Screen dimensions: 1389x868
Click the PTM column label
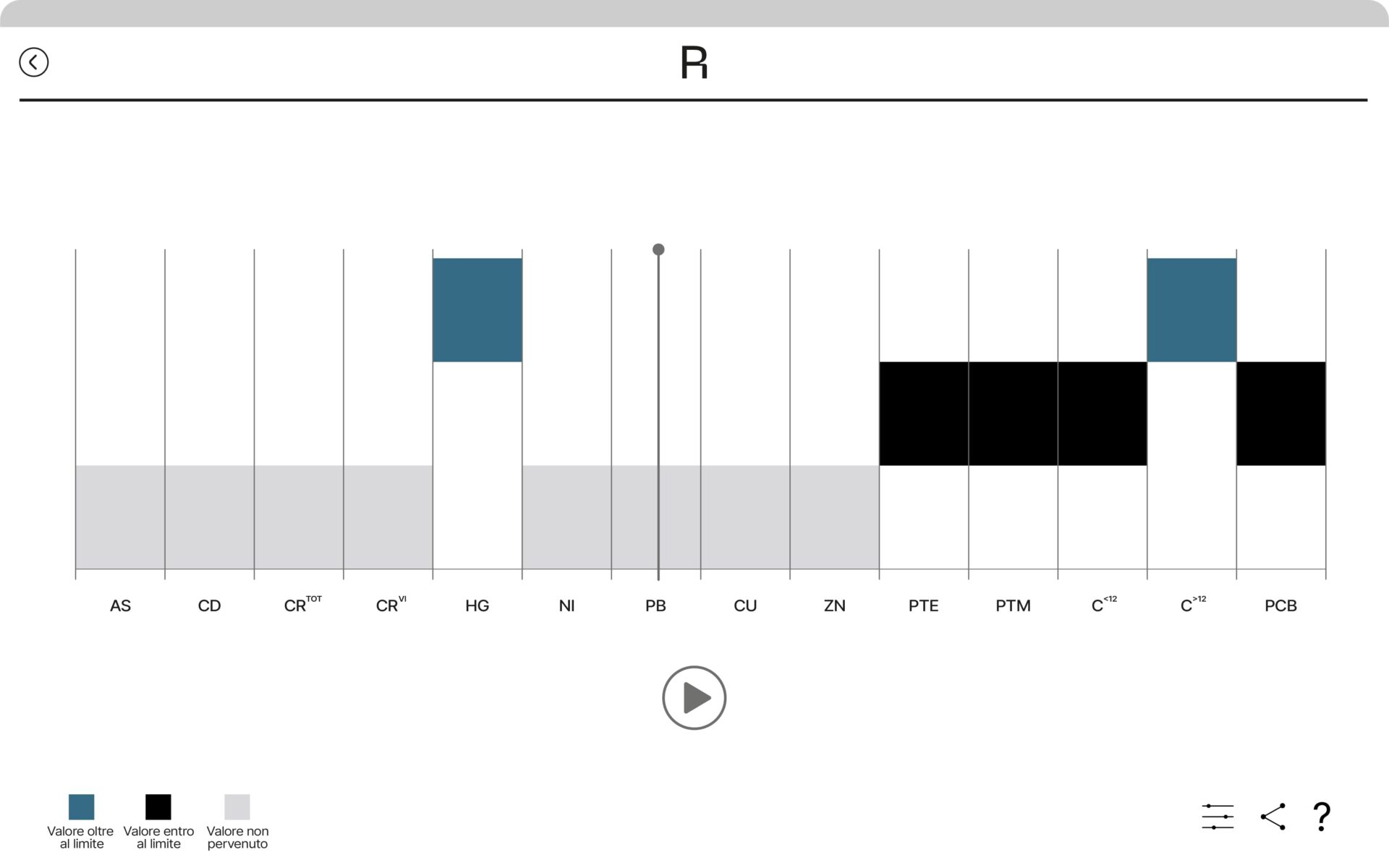click(1013, 606)
